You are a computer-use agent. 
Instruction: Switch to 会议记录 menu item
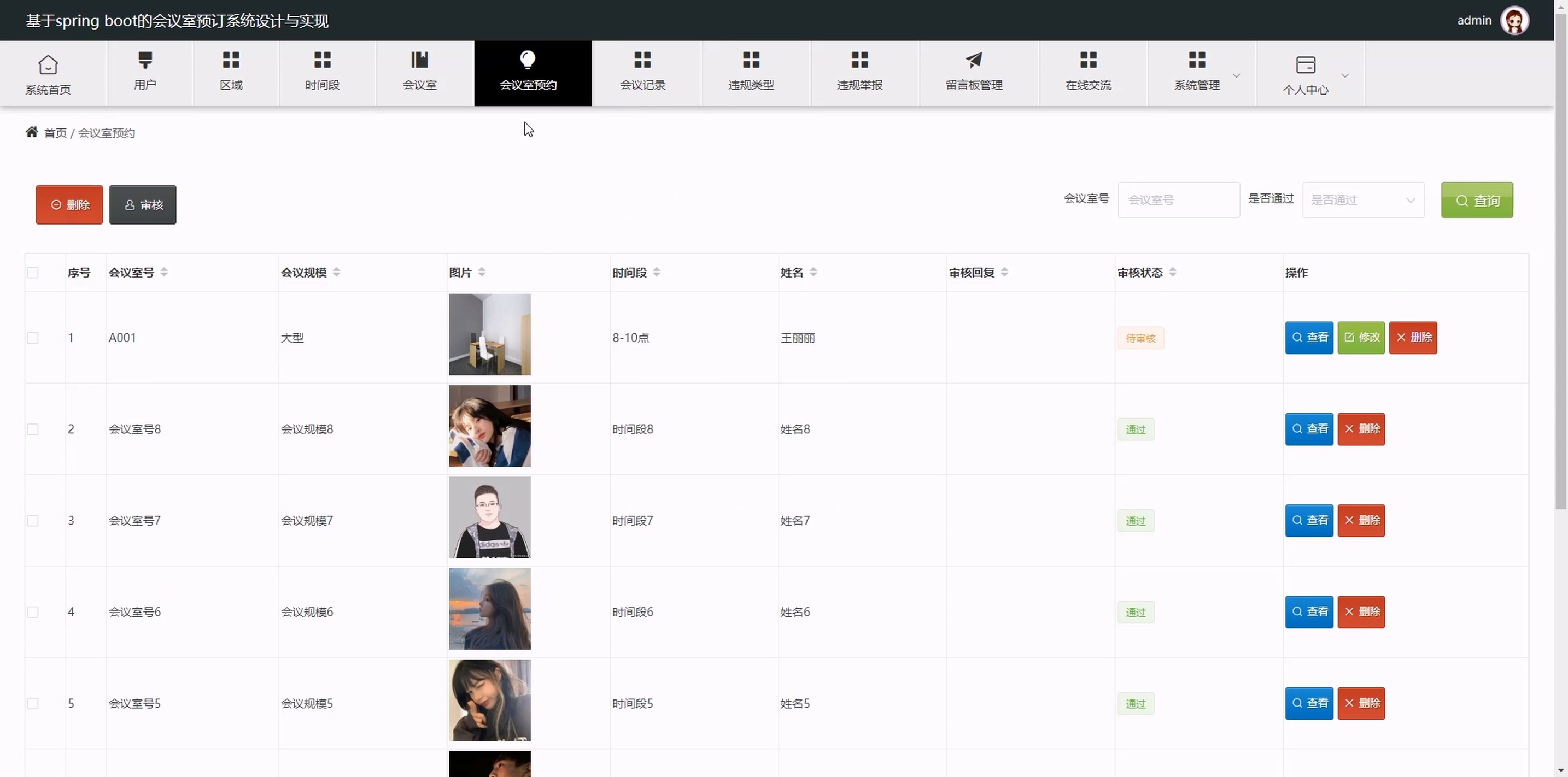click(642, 73)
